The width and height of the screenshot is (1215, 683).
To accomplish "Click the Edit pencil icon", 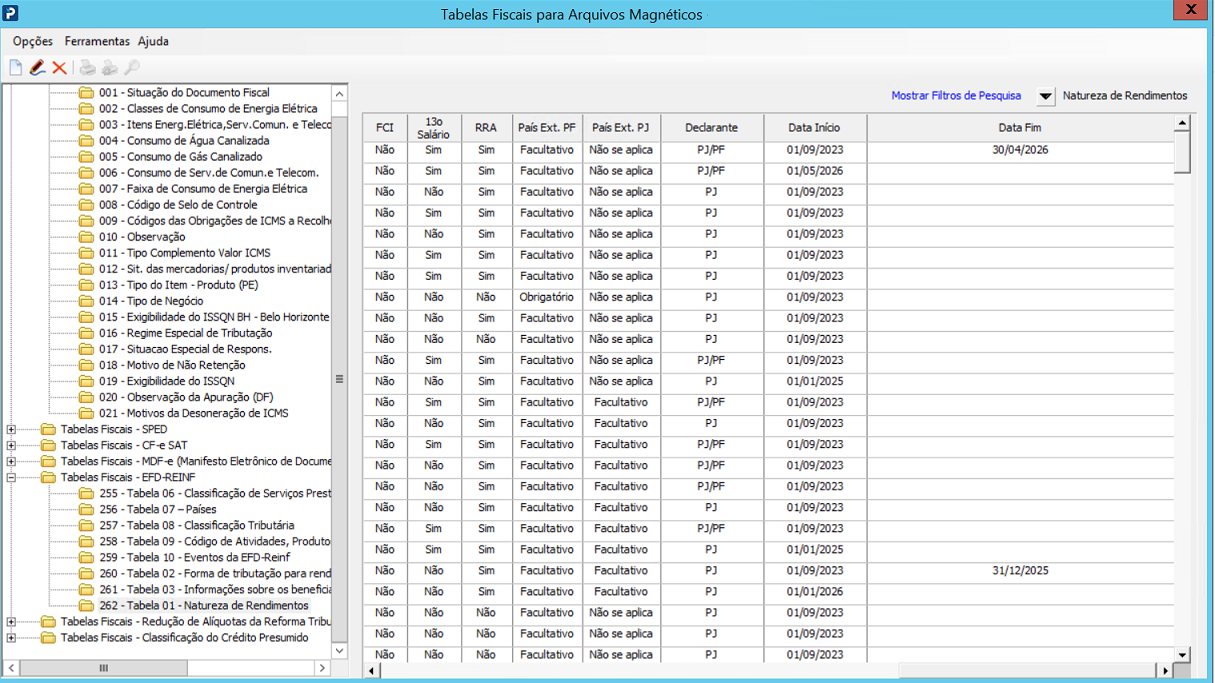I will click(38, 68).
